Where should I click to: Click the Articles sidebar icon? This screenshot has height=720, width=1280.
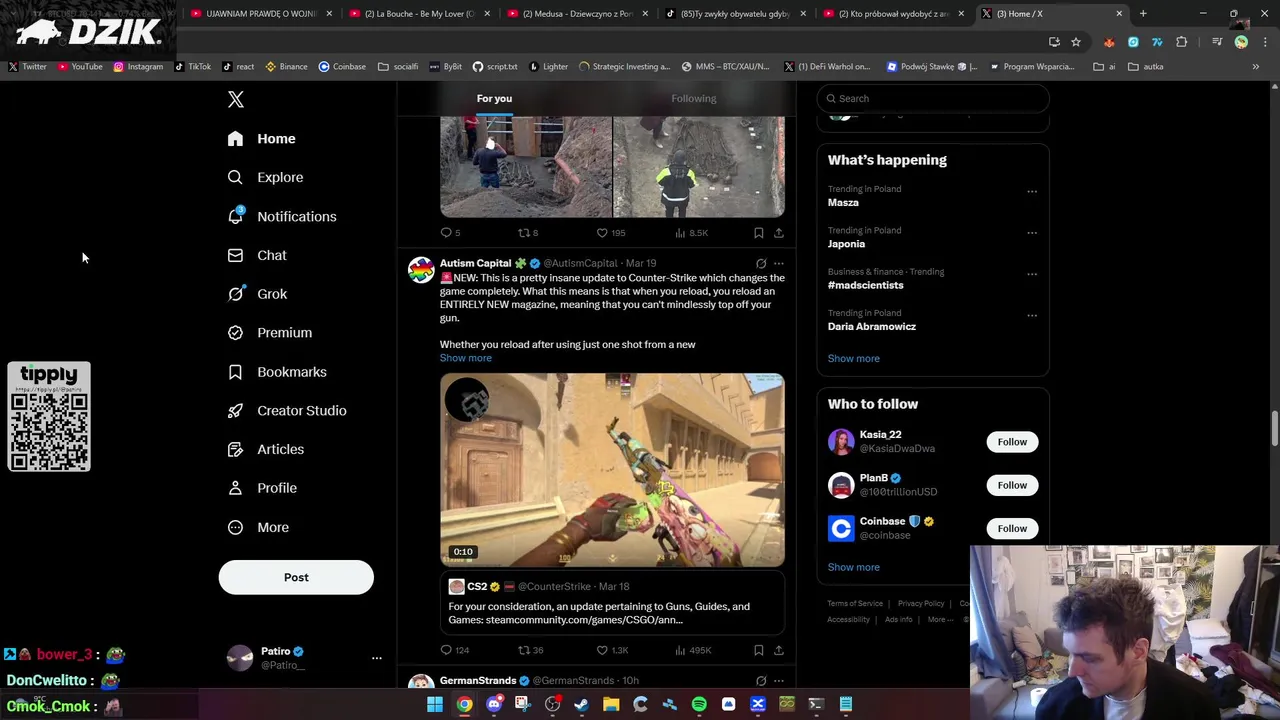[x=235, y=450]
